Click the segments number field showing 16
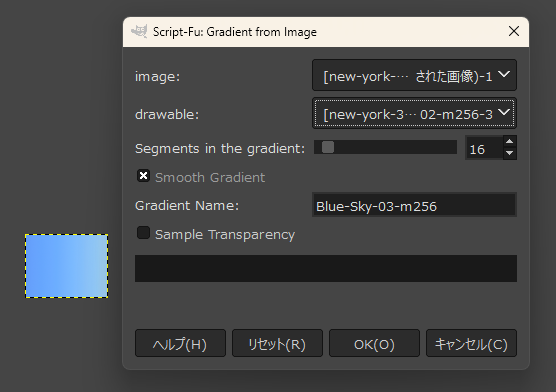Image resolution: width=556 pixels, height=392 pixels. (x=484, y=148)
